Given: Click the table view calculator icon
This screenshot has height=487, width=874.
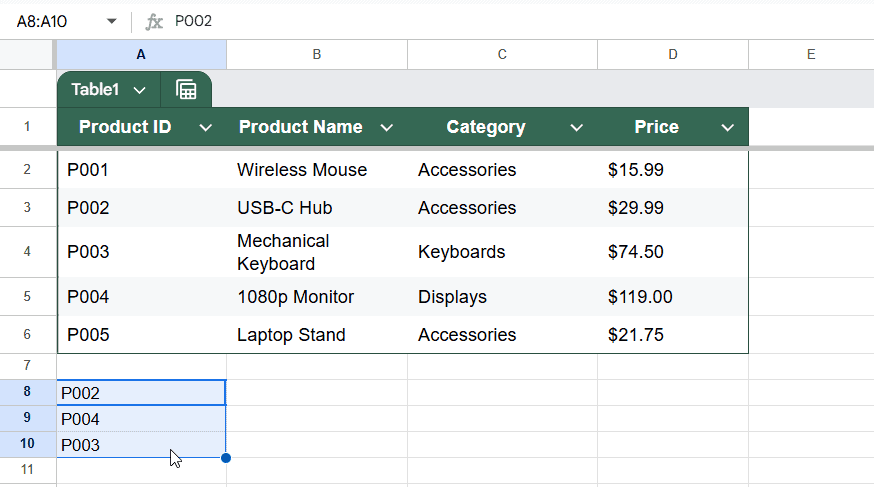Looking at the screenshot, I should pyautogui.click(x=186, y=90).
